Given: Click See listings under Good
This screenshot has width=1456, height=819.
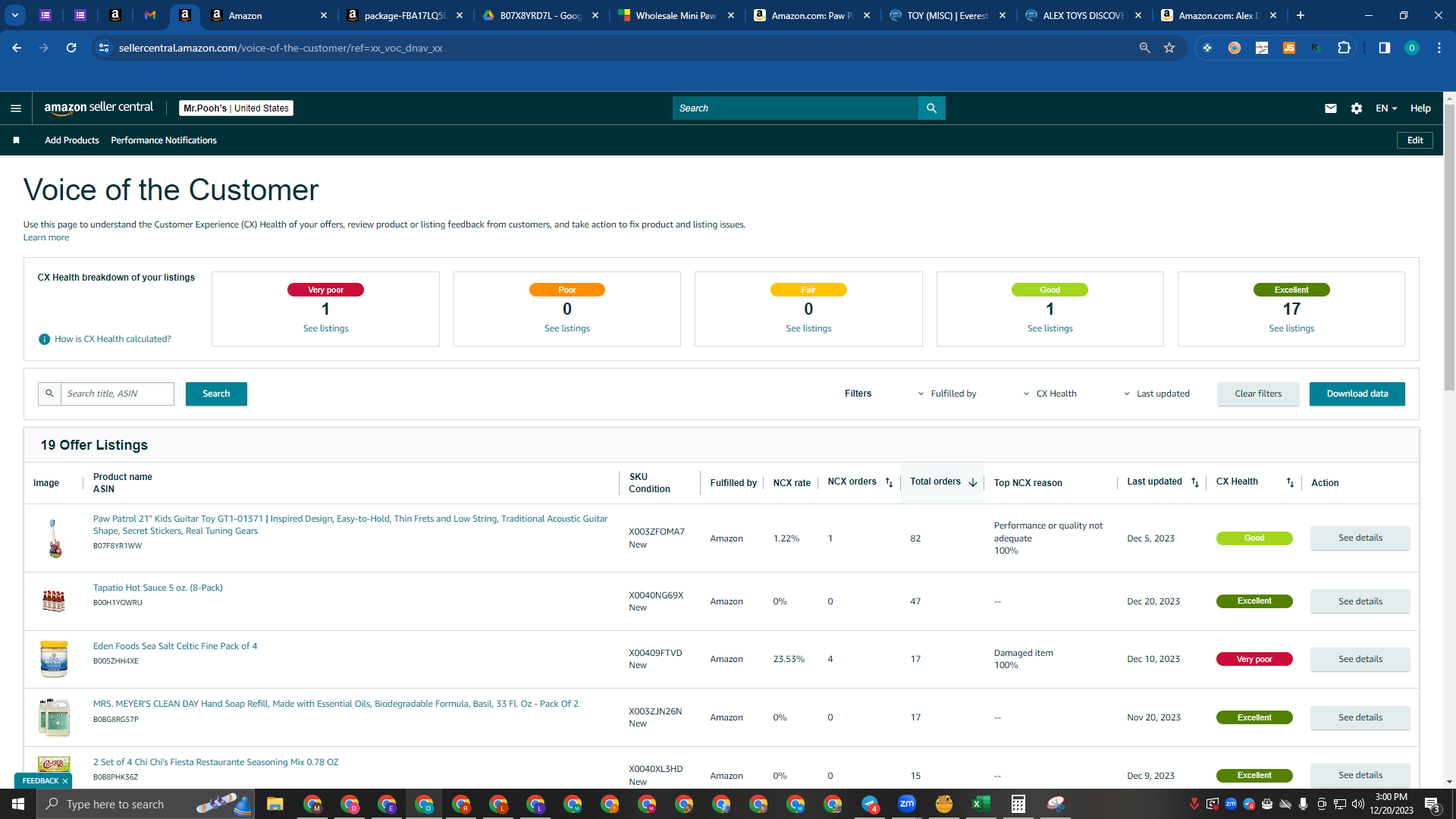Looking at the screenshot, I should point(1050,328).
